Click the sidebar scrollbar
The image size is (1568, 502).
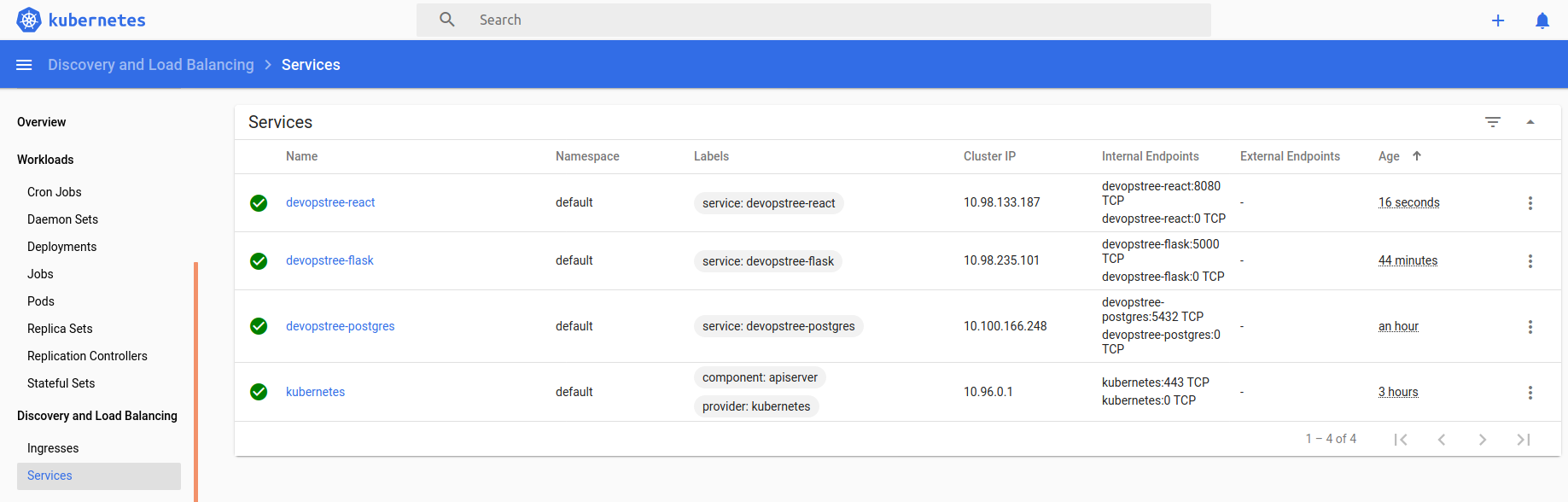coord(196,382)
